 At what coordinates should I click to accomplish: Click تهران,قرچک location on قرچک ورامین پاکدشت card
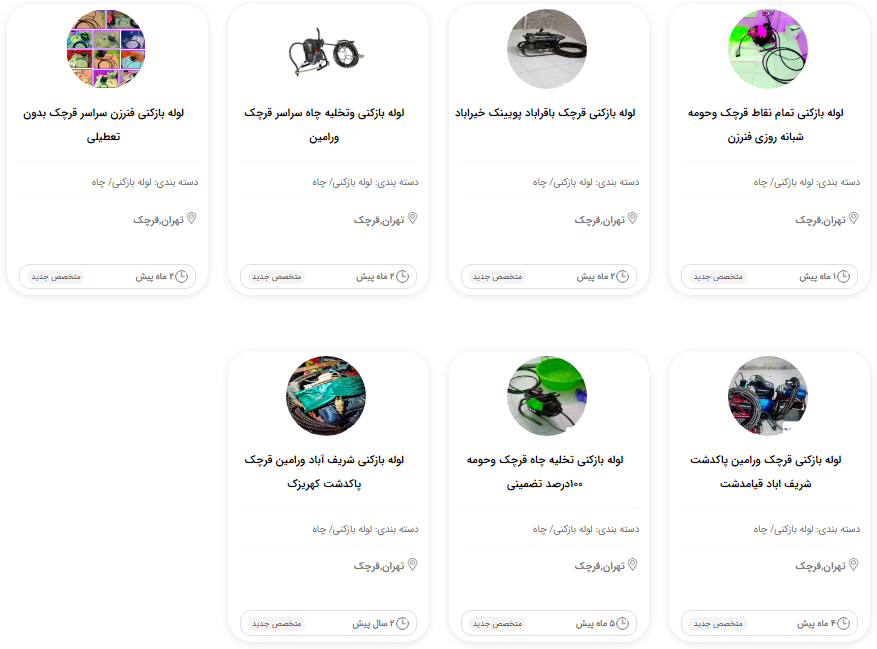pyautogui.click(x=821, y=566)
